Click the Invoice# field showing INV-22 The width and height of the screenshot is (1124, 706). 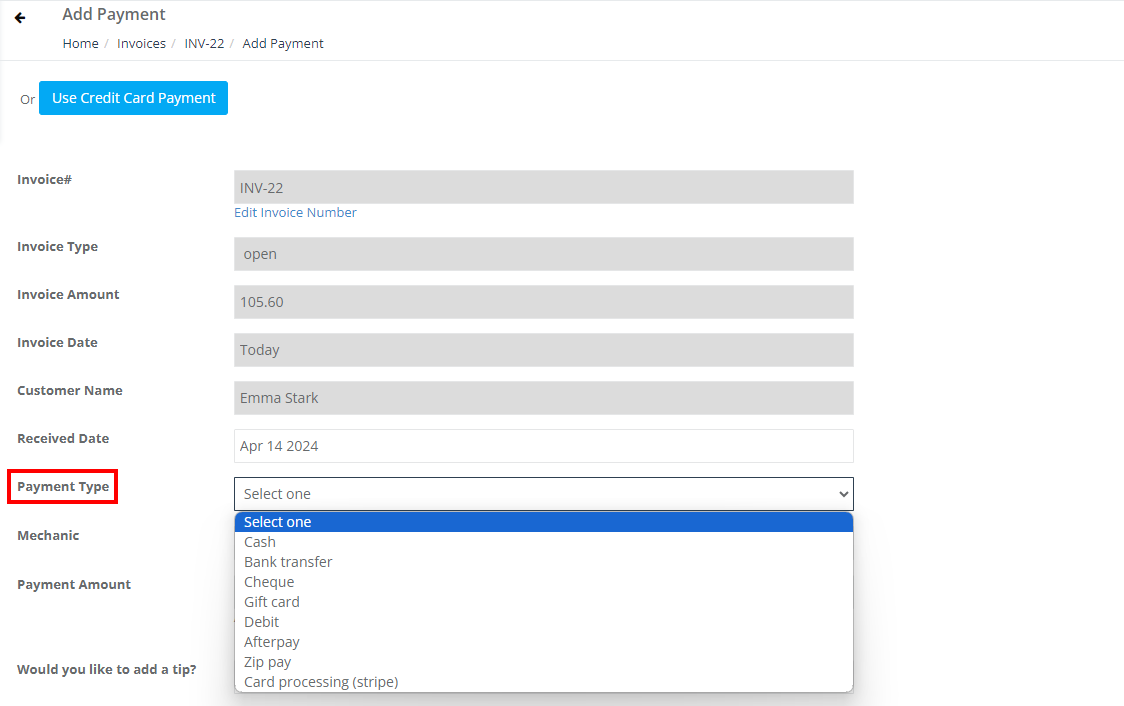[543, 187]
